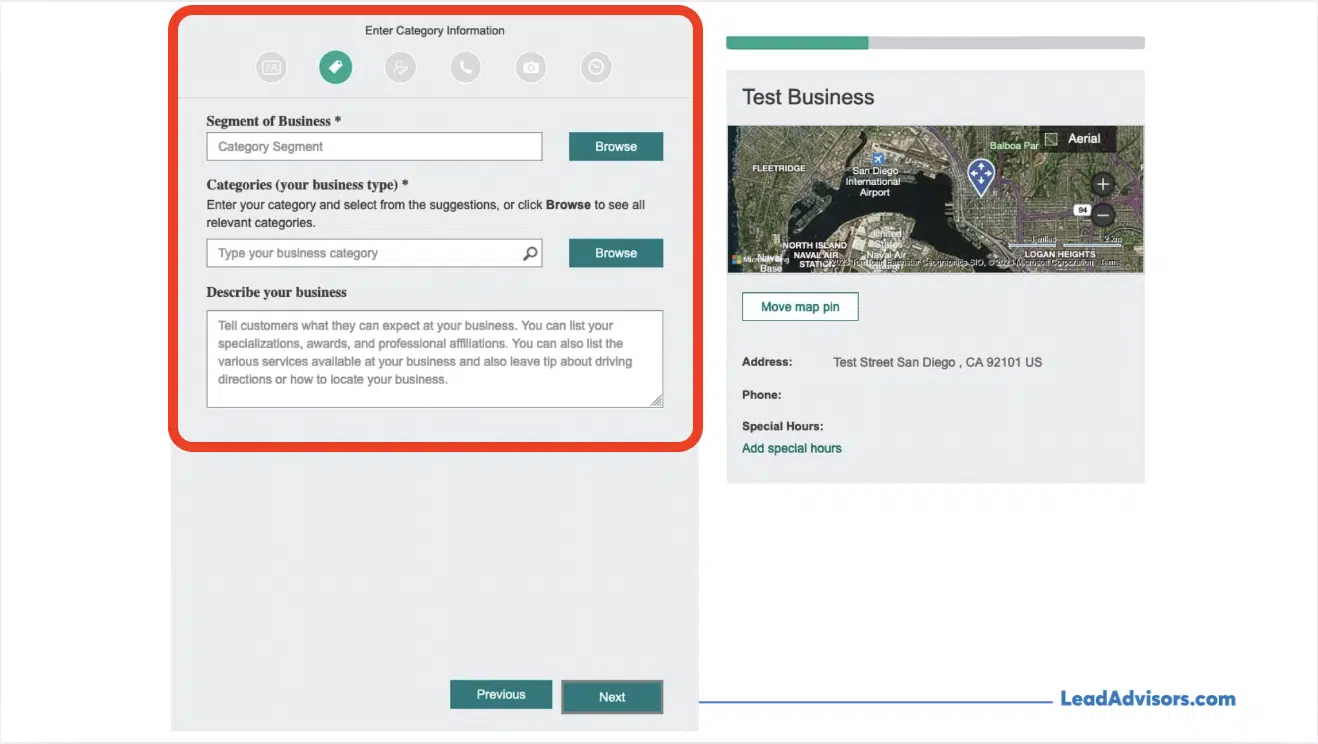Open the Add special hours link
Image resolution: width=1318 pixels, height=744 pixels.
pyautogui.click(x=792, y=448)
